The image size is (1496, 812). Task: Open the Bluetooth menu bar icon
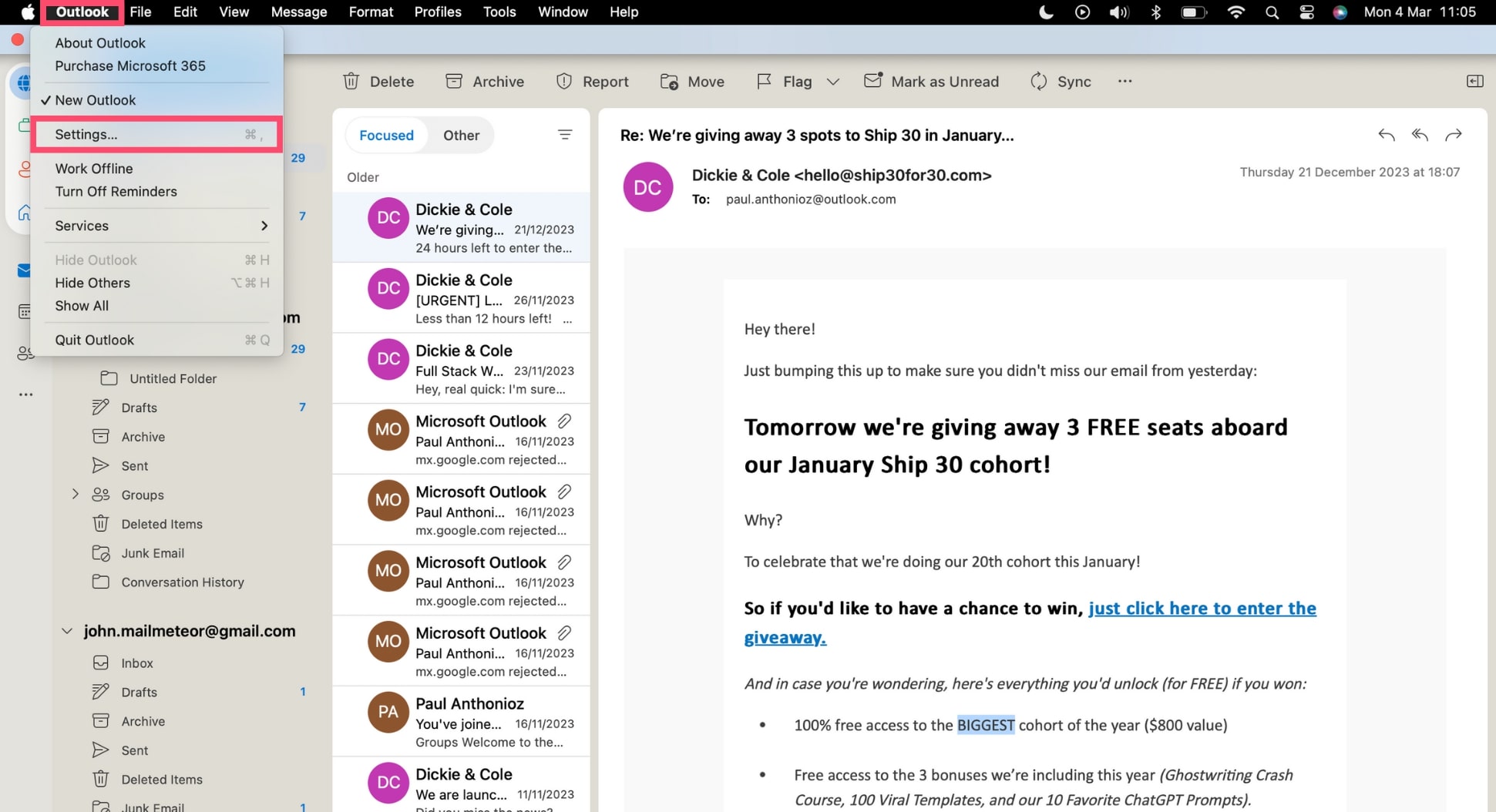[1155, 12]
